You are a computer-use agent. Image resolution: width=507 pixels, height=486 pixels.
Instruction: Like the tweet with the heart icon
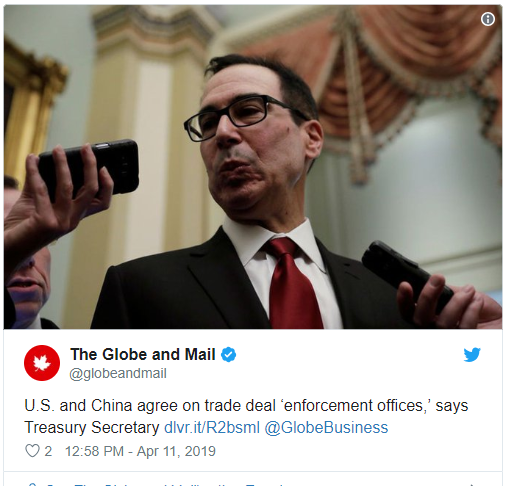pos(32,451)
